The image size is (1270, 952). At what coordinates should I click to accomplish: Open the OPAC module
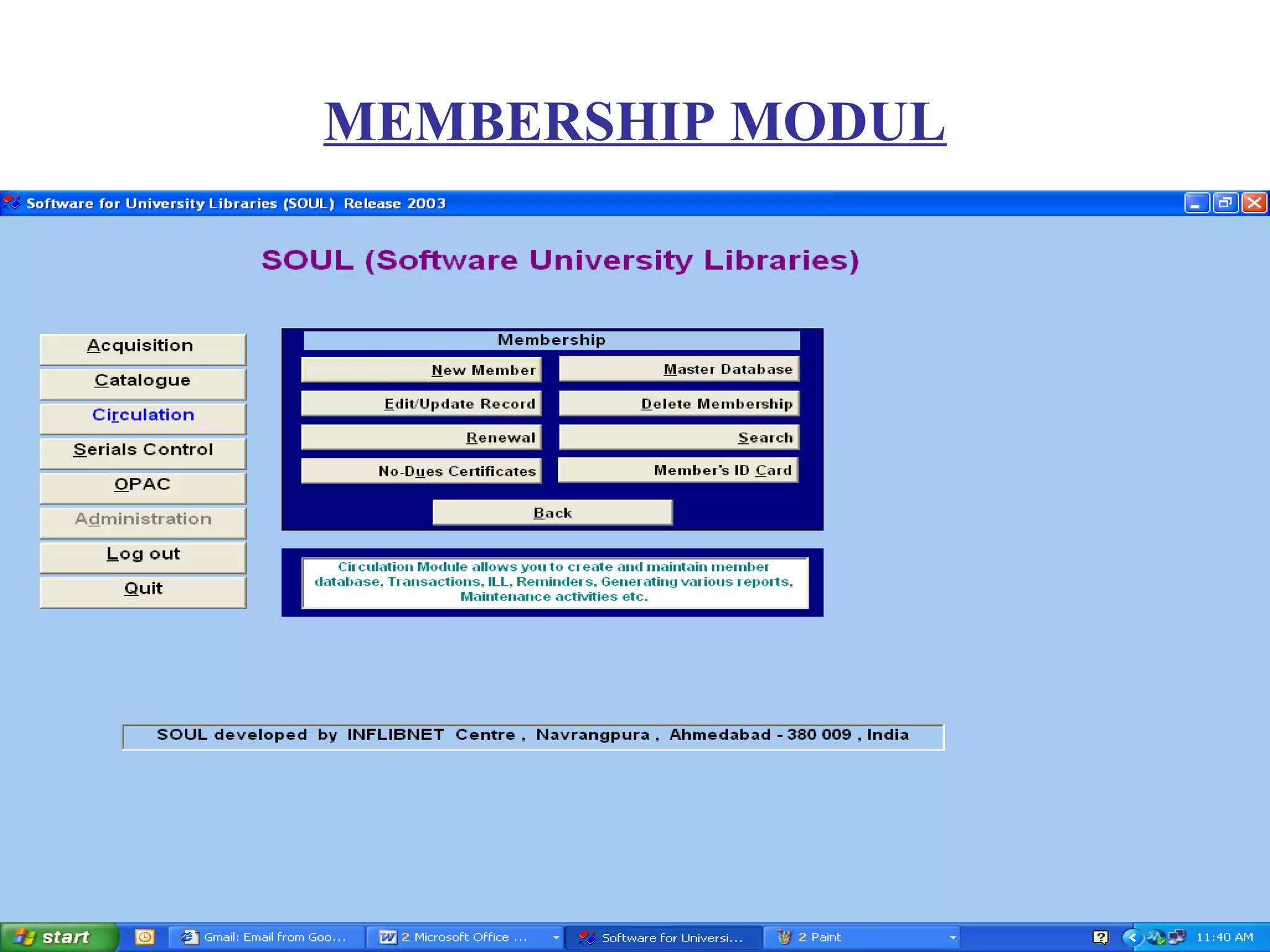(x=143, y=488)
